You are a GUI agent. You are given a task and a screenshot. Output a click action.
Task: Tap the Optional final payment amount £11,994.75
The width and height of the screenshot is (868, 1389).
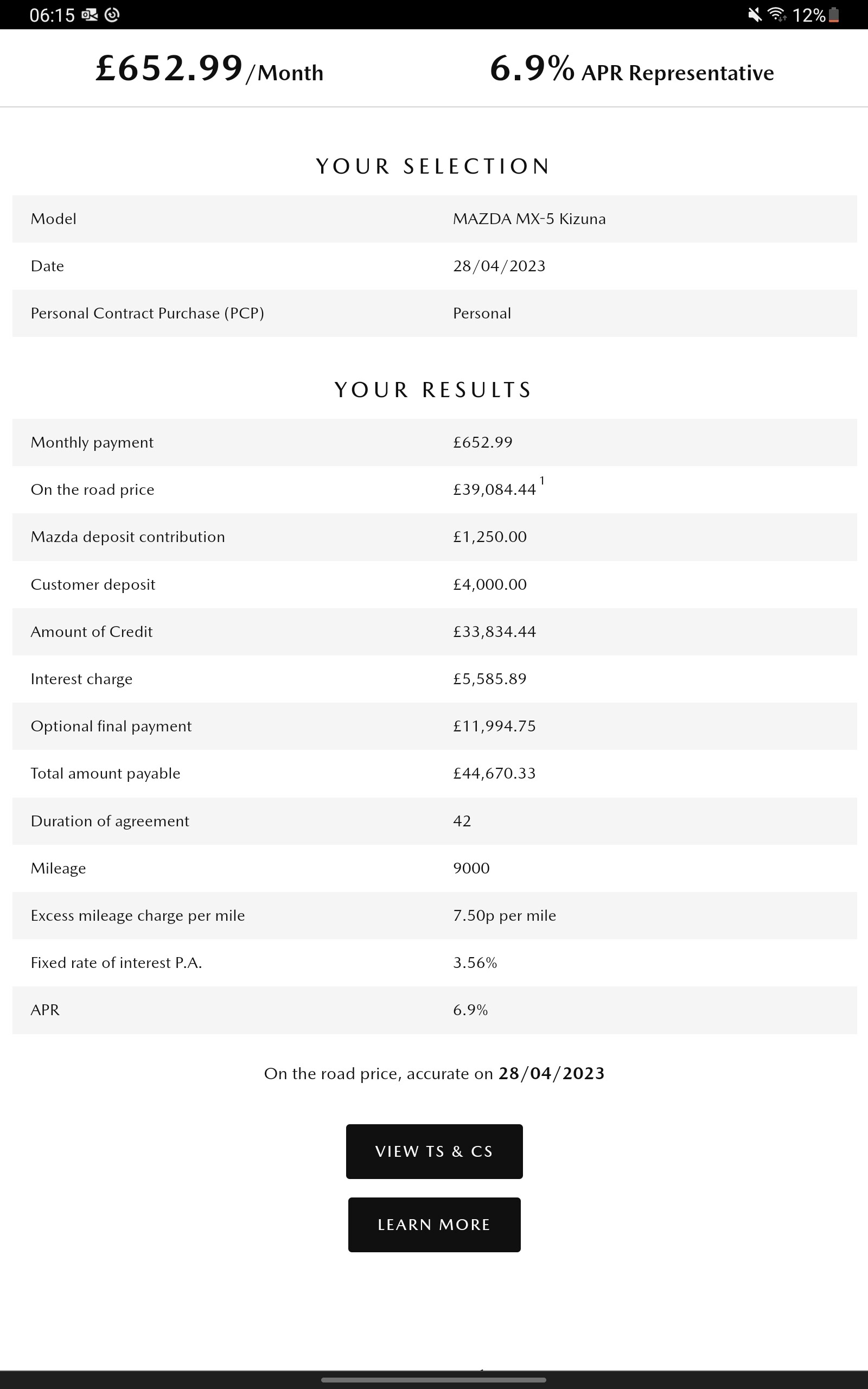494,726
